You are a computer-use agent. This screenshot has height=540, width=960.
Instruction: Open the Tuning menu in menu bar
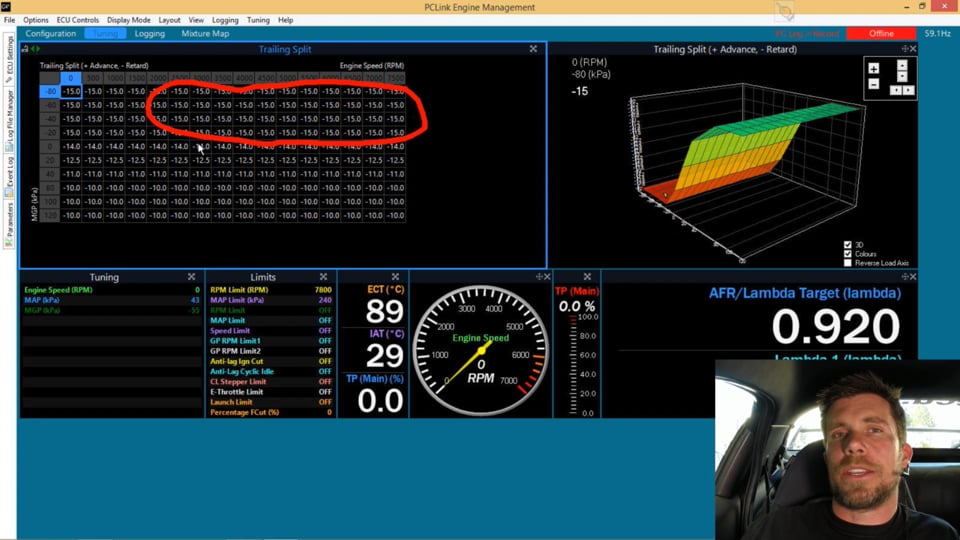pos(258,20)
